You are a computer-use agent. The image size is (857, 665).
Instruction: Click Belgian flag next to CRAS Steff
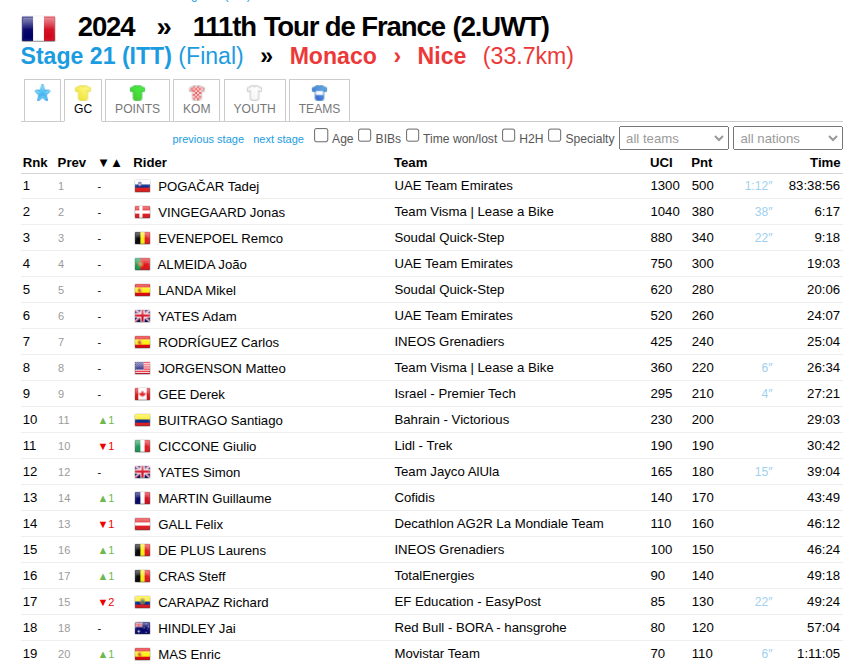pos(142,576)
